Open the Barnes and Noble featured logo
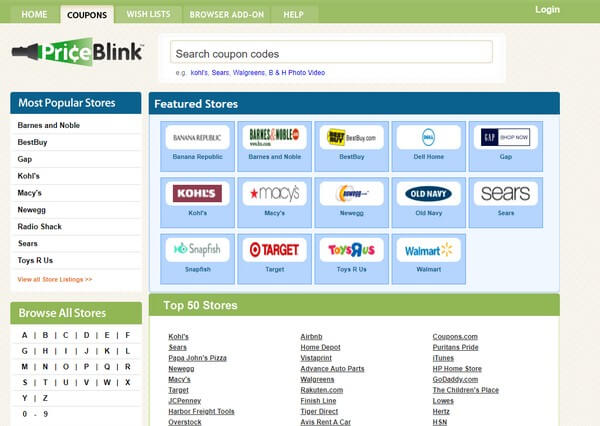This screenshot has width=600, height=426. coord(274,137)
